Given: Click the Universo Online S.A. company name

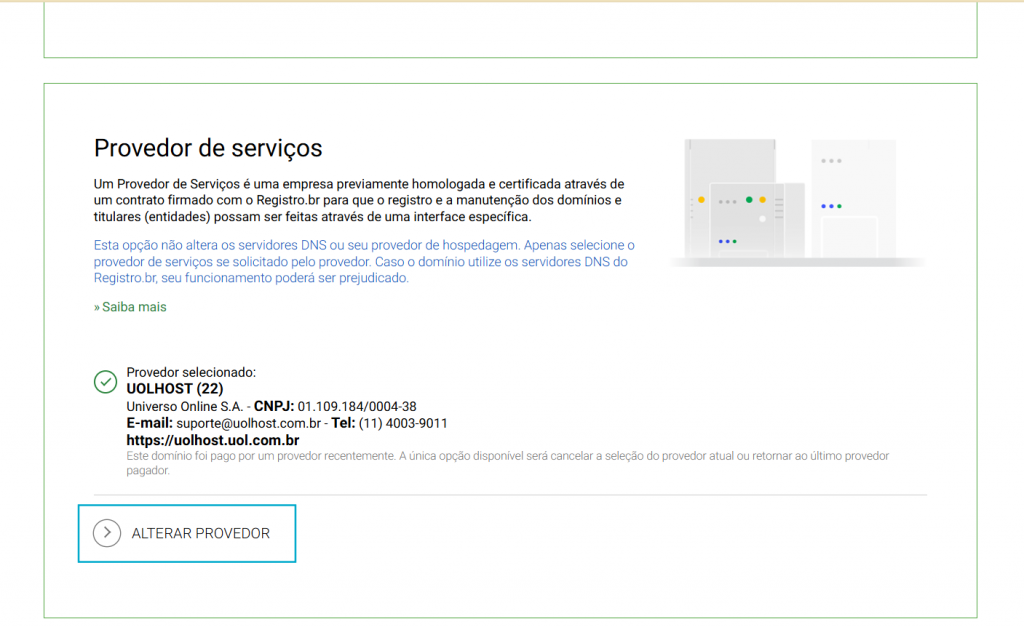Looking at the screenshot, I should pyautogui.click(x=184, y=406).
